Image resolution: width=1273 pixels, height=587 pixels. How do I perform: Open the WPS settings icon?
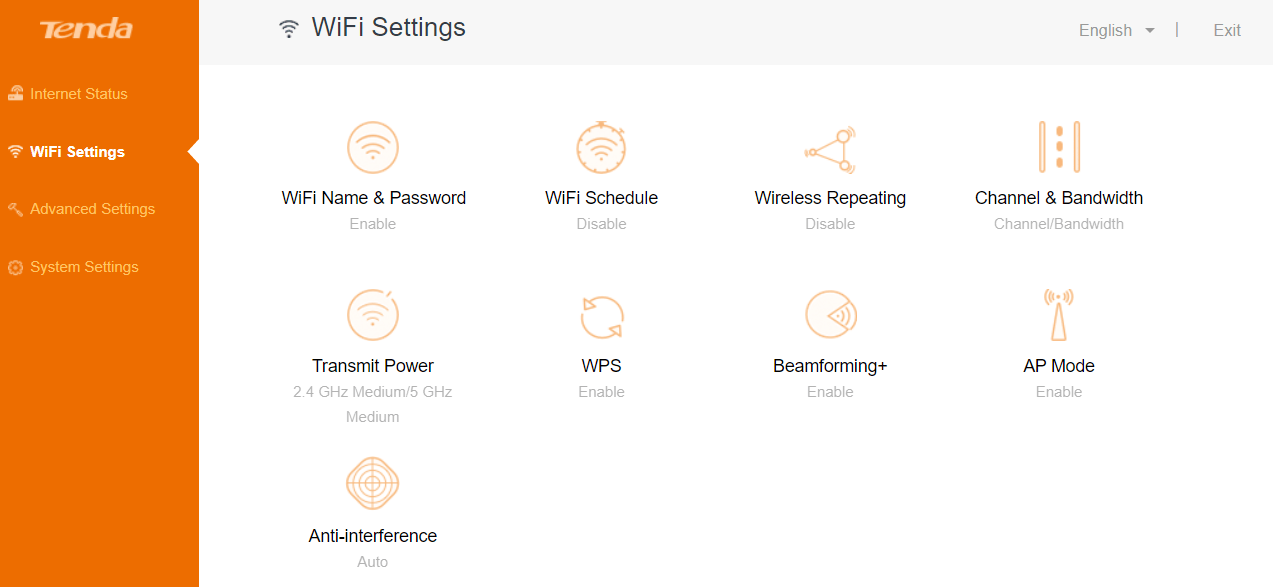click(x=601, y=315)
